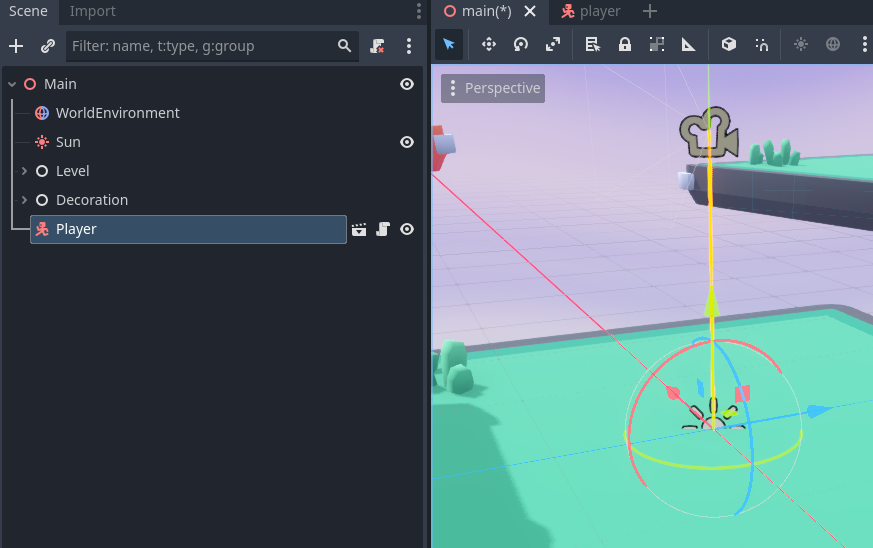Expand the Decoration node children

tap(24, 200)
